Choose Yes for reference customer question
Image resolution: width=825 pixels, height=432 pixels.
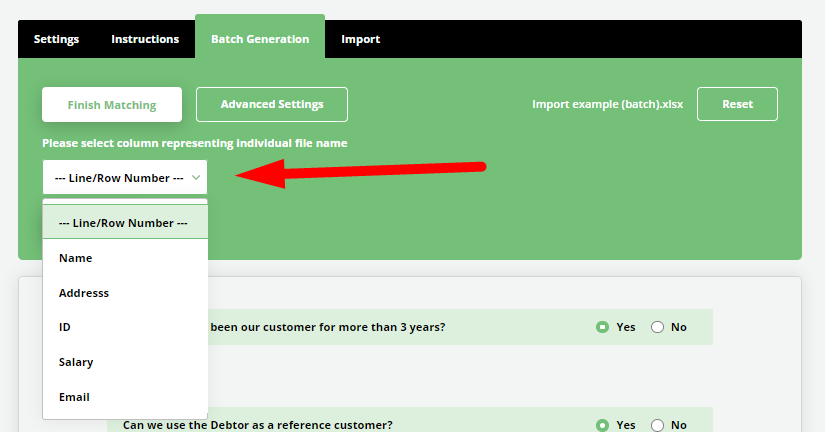click(603, 425)
